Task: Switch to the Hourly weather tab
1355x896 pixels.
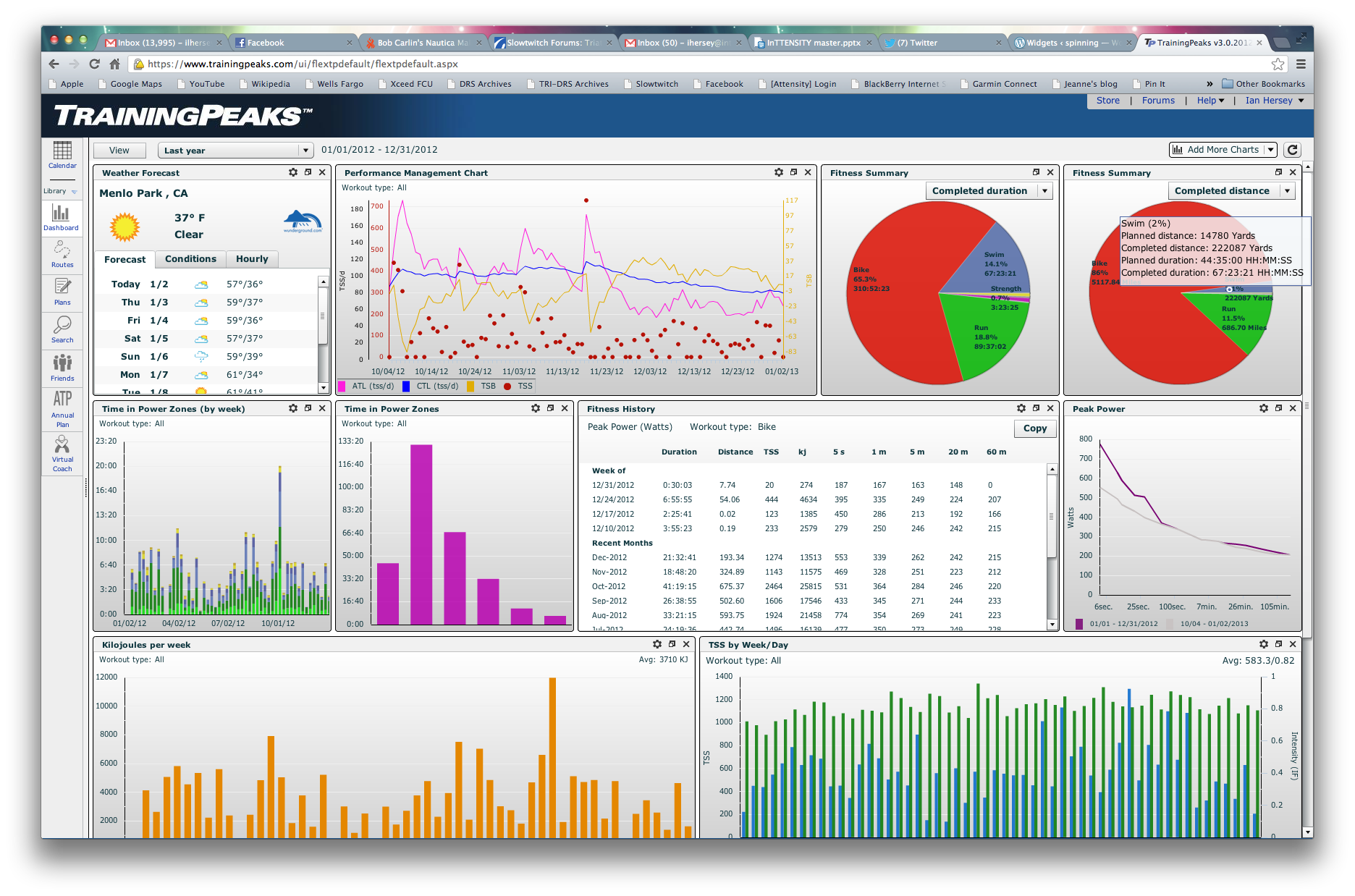Action: [x=252, y=259]
